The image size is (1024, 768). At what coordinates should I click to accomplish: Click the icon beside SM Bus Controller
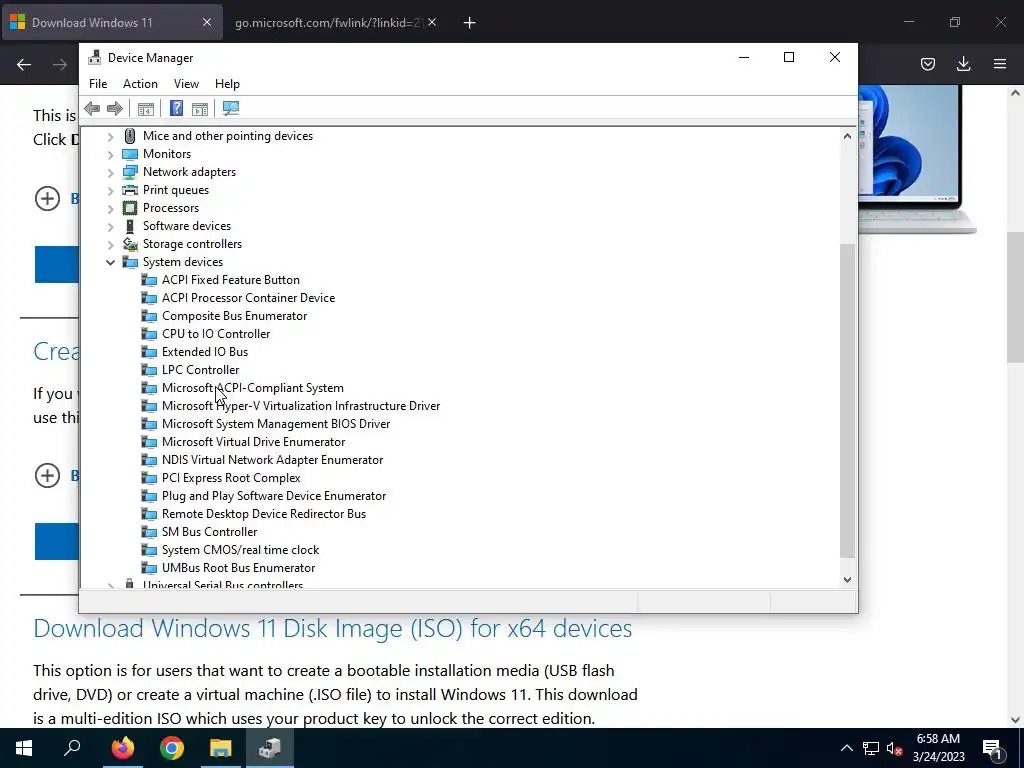pos(150,532)
